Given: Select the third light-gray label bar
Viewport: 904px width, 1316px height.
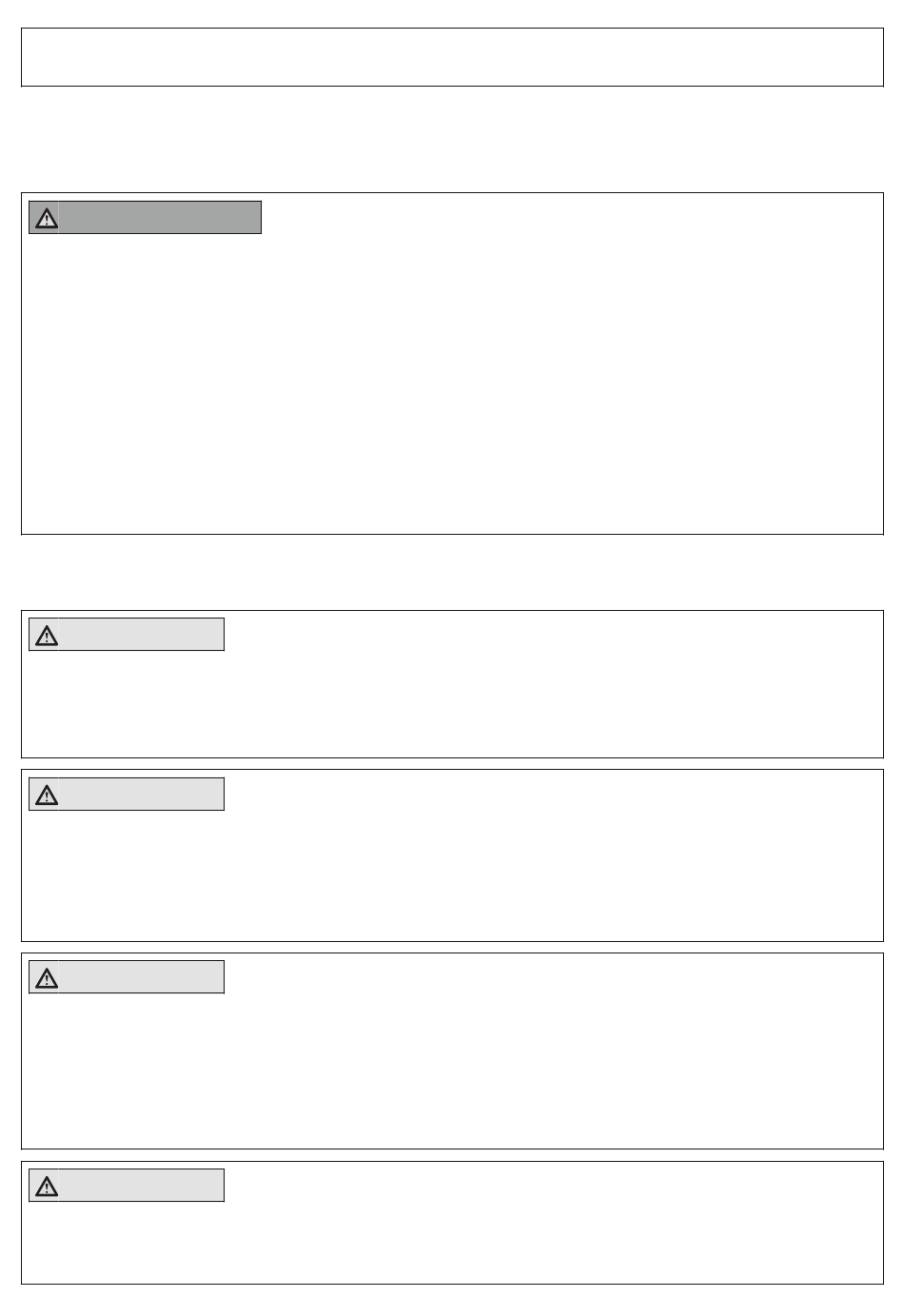Looking at the screenshot, I should pyautogui.click(x=142, y=977).
